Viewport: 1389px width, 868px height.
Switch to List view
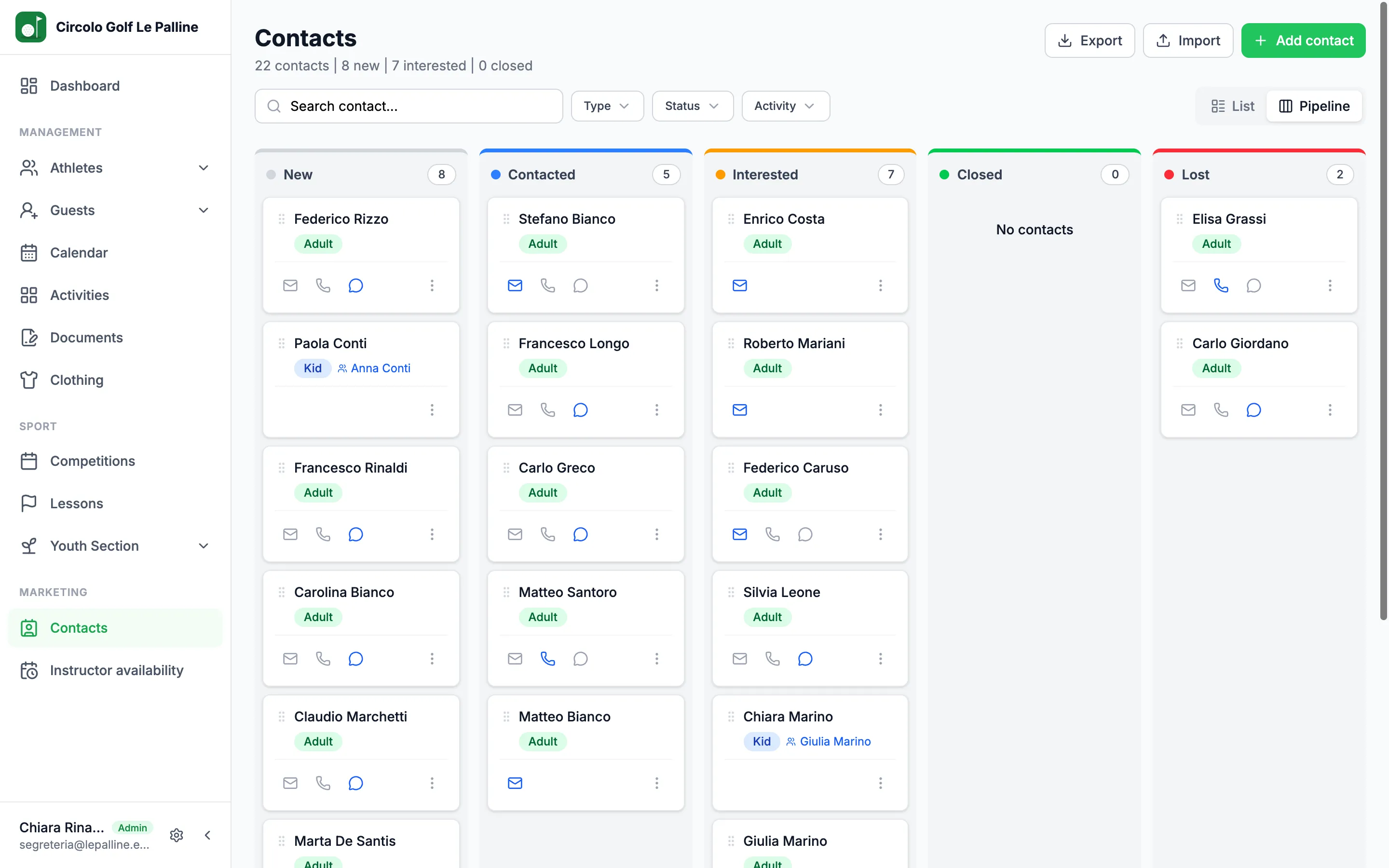(1232, 106)
